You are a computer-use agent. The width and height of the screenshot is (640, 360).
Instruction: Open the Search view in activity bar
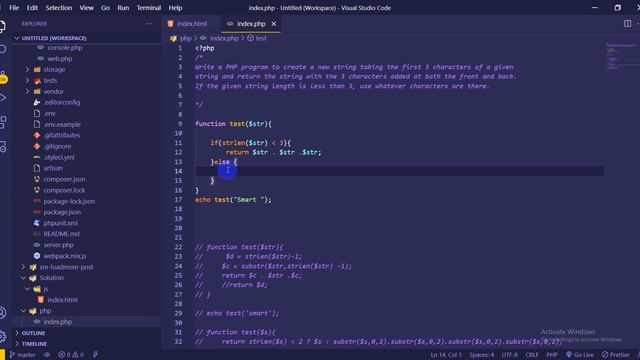coord(2,49)
